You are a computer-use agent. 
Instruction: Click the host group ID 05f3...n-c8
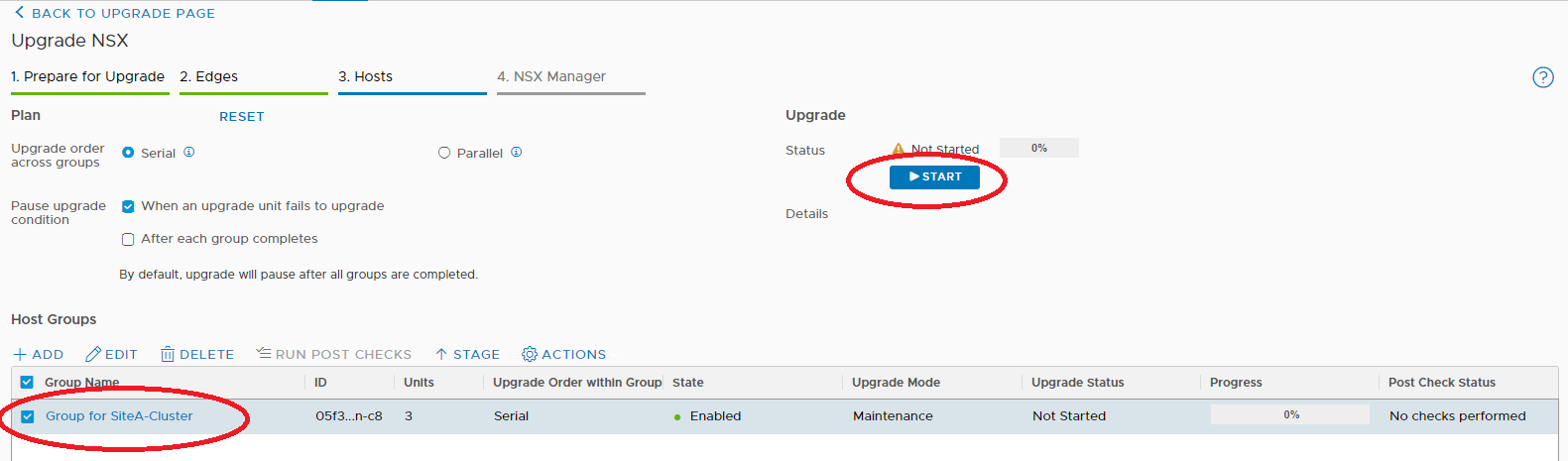point(349,416)
